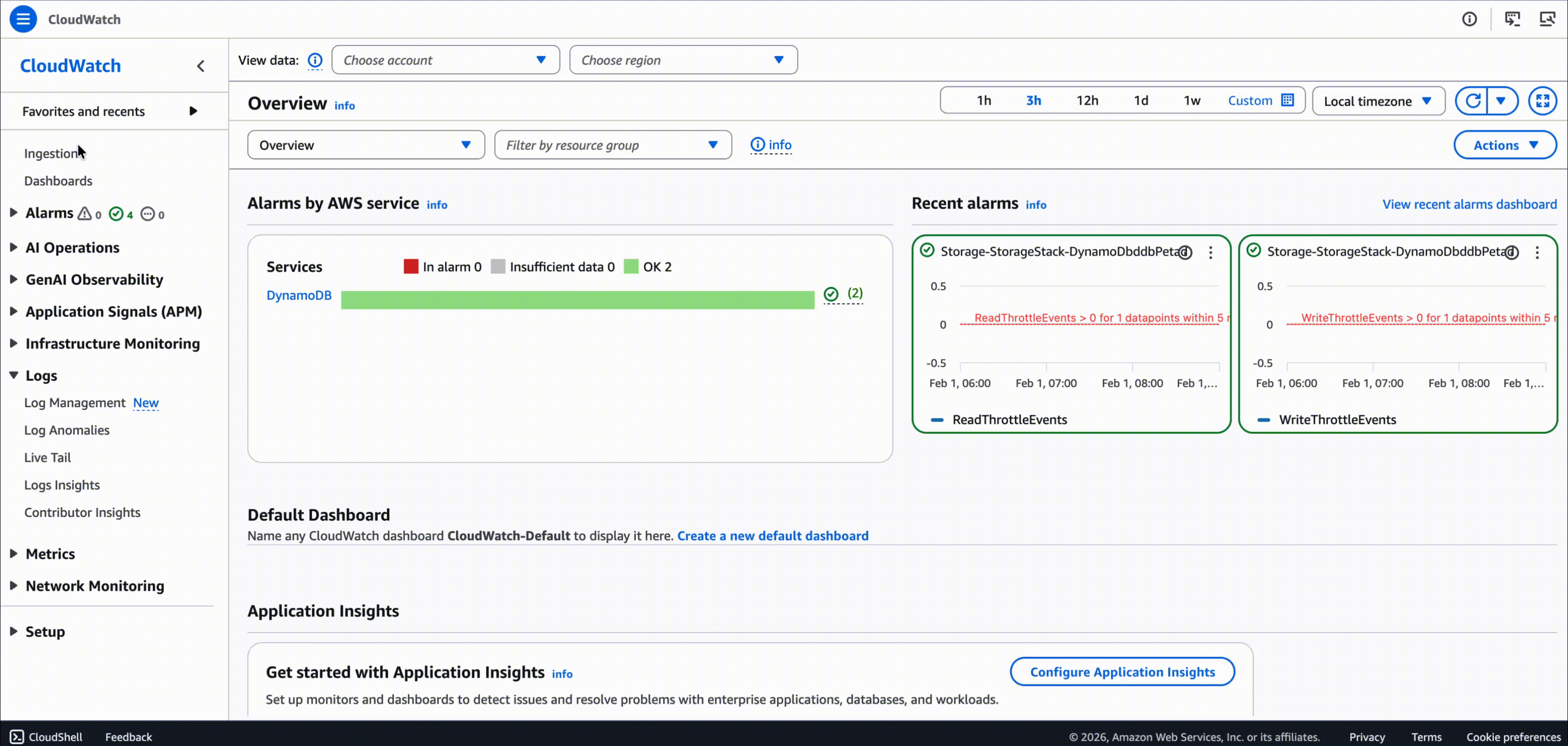1568x746 pixels.
Task: Open the screen help icon in the top bar
Action: click(x=1513, y=19)
